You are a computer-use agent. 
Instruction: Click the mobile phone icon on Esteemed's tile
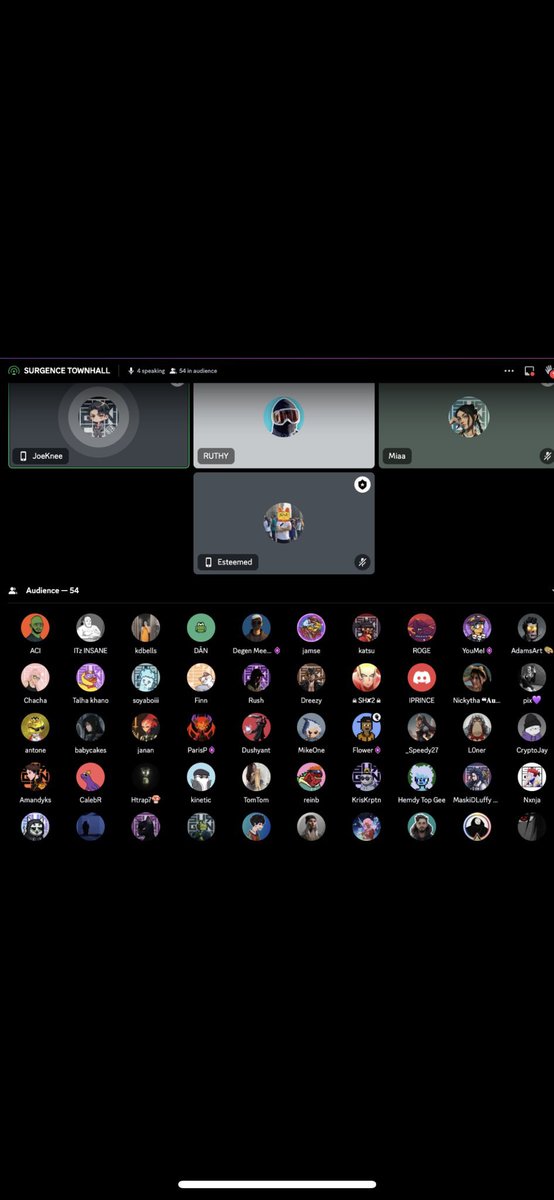(x=207, y=562)
